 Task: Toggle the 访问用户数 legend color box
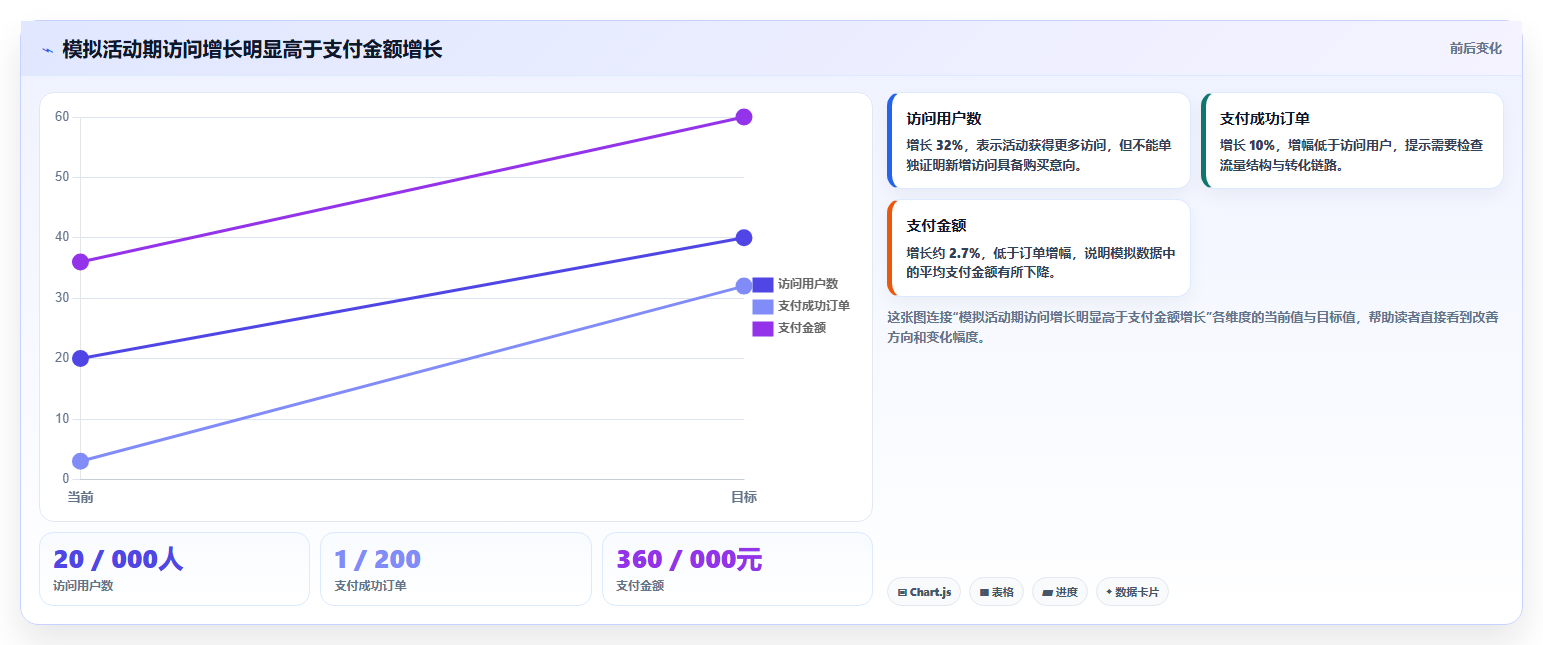[x=762, y=284]
